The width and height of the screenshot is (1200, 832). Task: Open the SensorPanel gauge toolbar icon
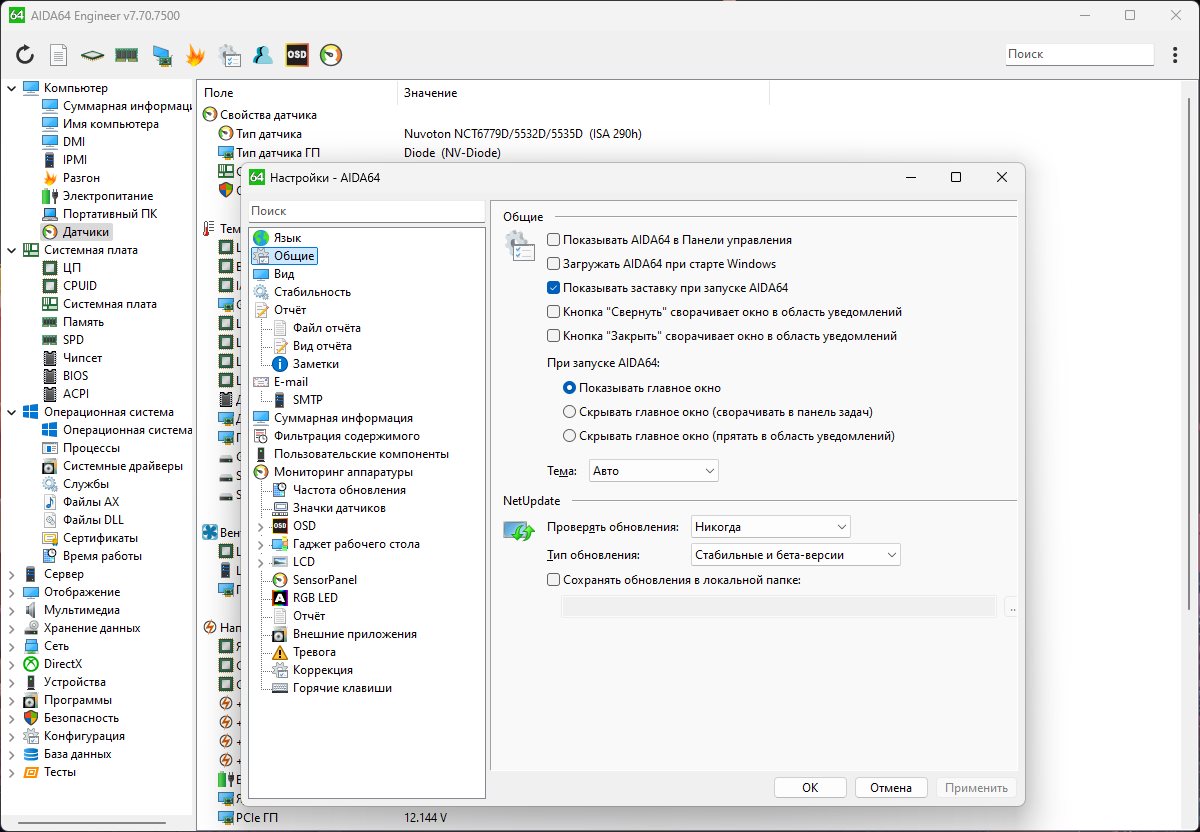pyautogui.click(x=331, y=55)
